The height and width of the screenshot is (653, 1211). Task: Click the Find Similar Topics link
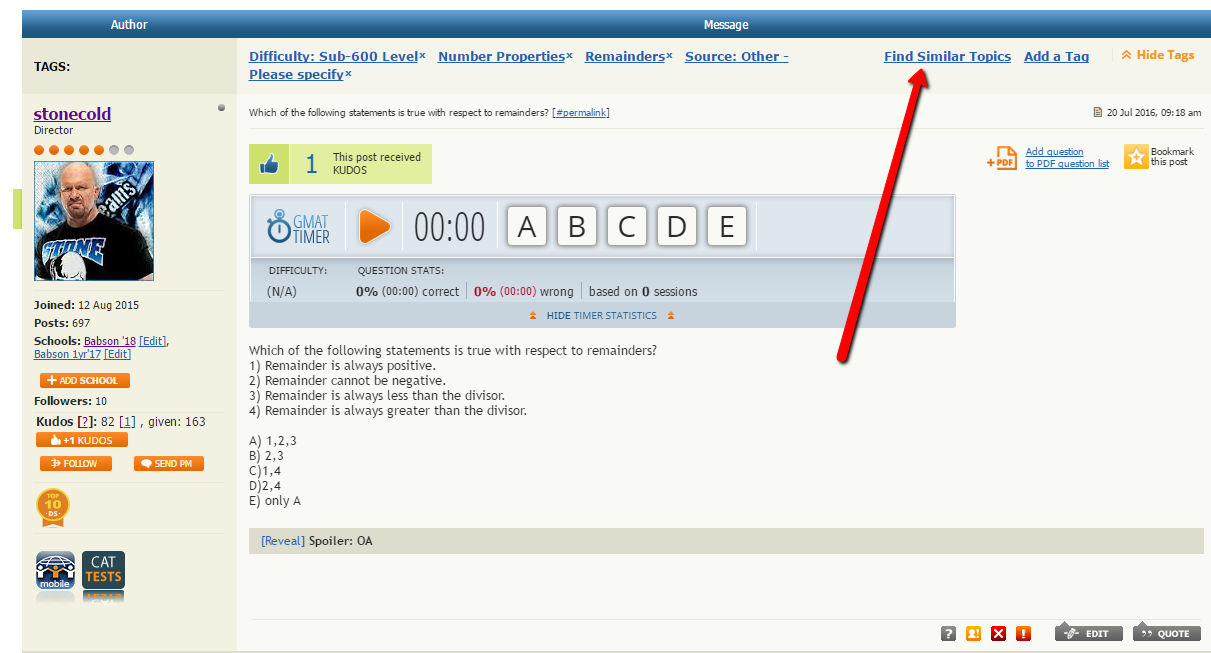point(947,57)
